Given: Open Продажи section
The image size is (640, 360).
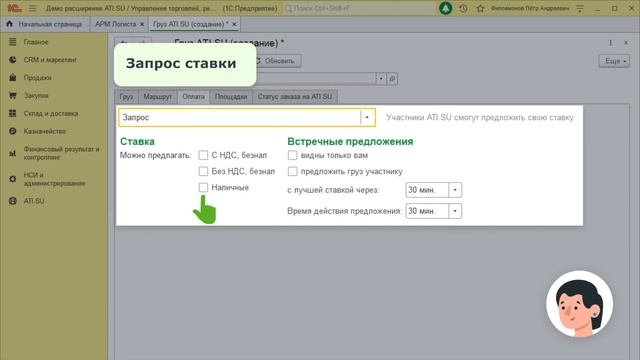Looking at the screenshot, I should pyautogui.click(x=37, y=78).
